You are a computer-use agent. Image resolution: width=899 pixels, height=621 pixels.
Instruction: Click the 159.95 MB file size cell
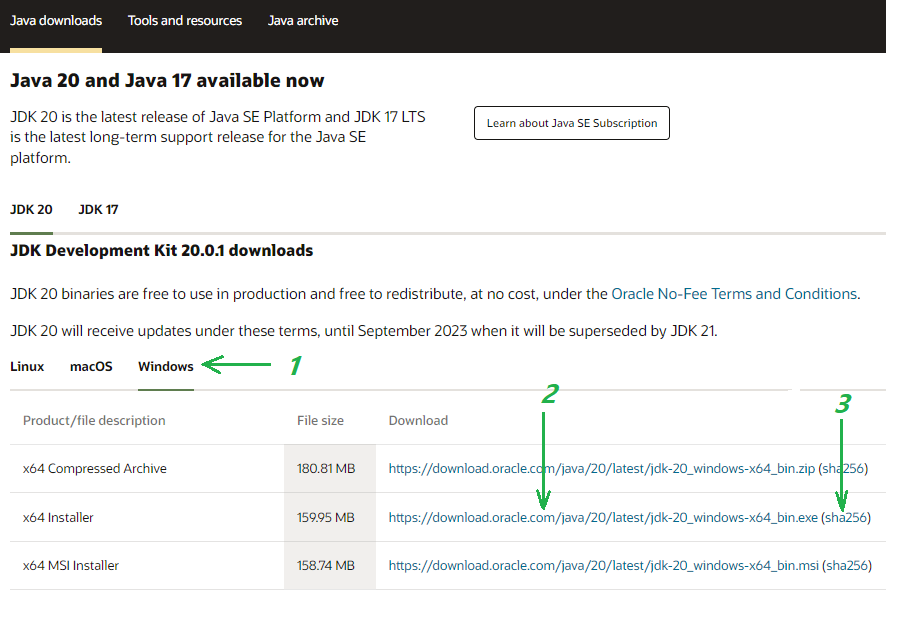point(330,517)
